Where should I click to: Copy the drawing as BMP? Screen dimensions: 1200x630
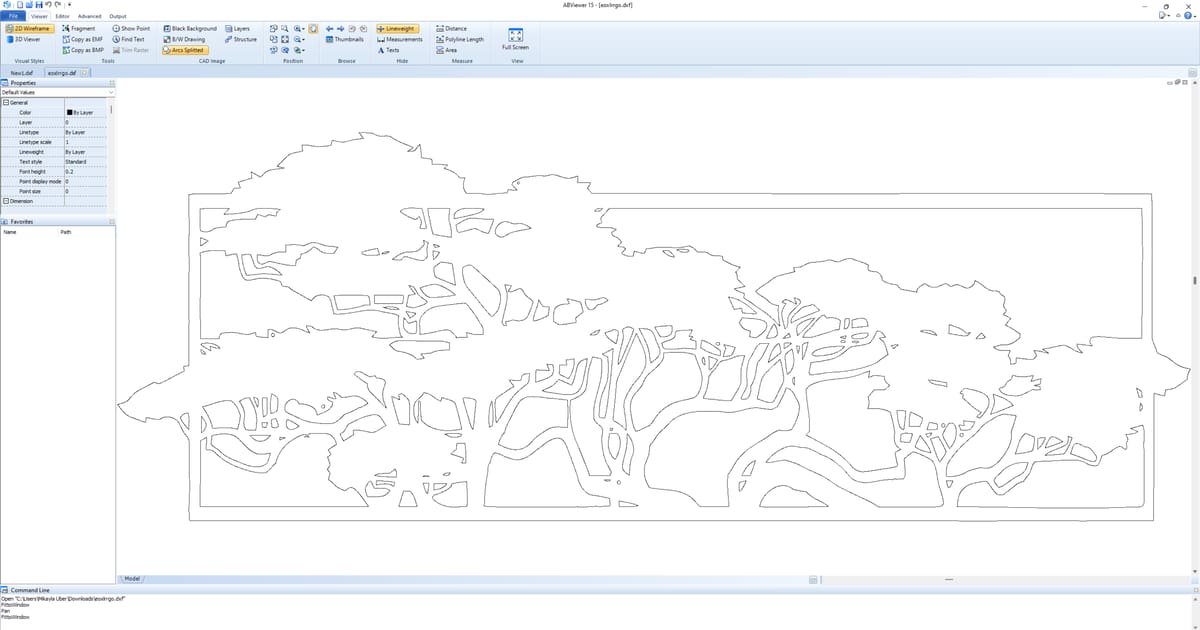pyautogui.click(x=83, y=49)
